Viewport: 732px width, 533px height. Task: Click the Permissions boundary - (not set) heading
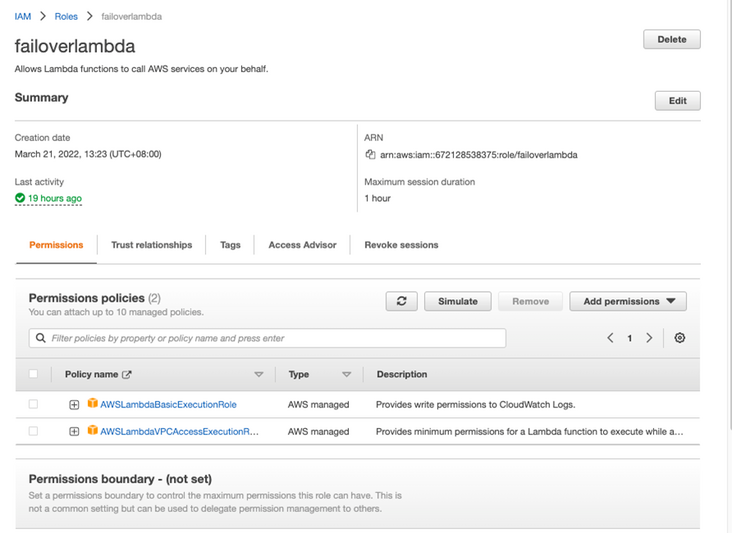point(120,479)
